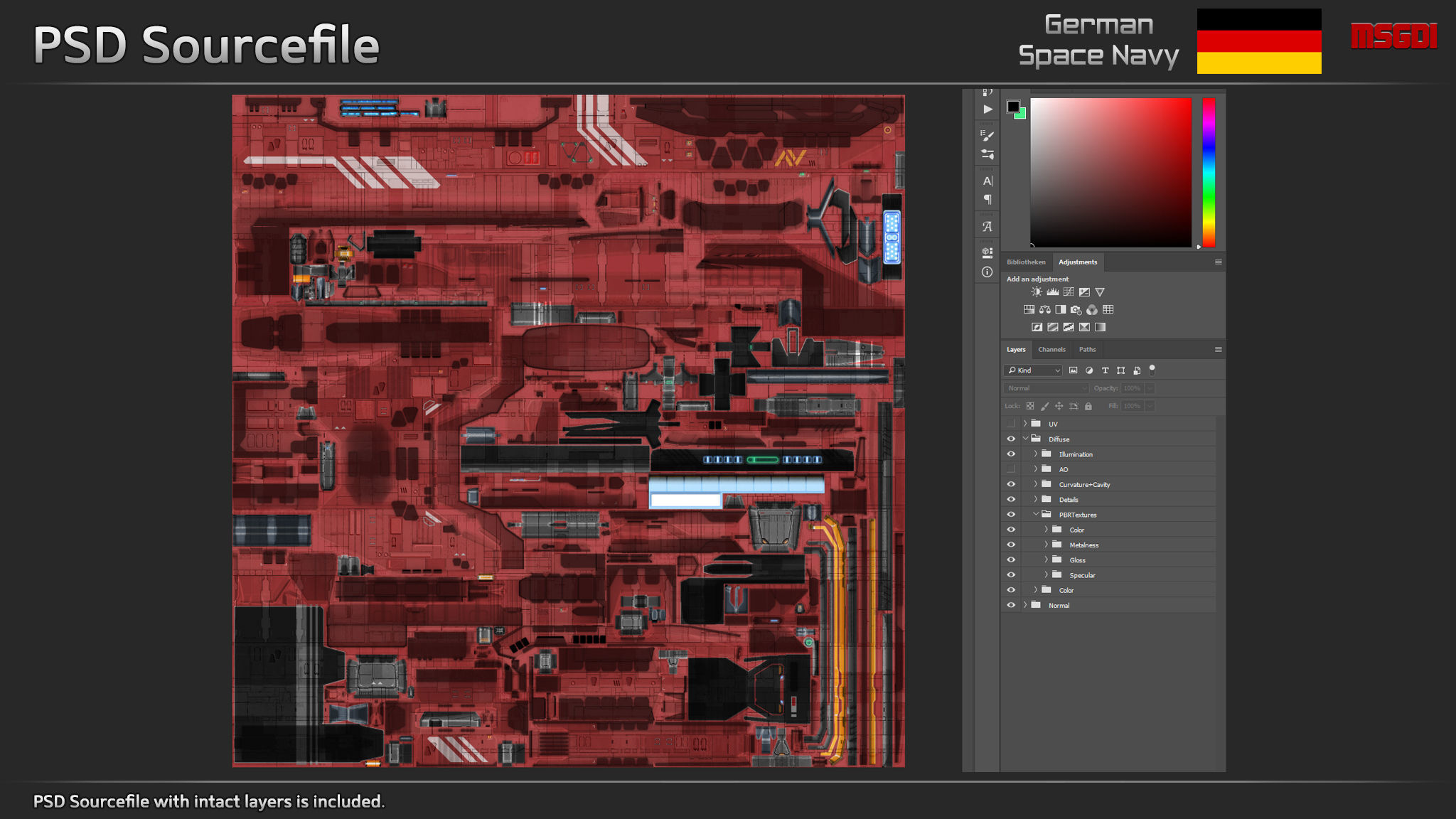Screen dimensions: 1456x819
Task: Show the hidden AO layer group
Action: [1011, 469]
